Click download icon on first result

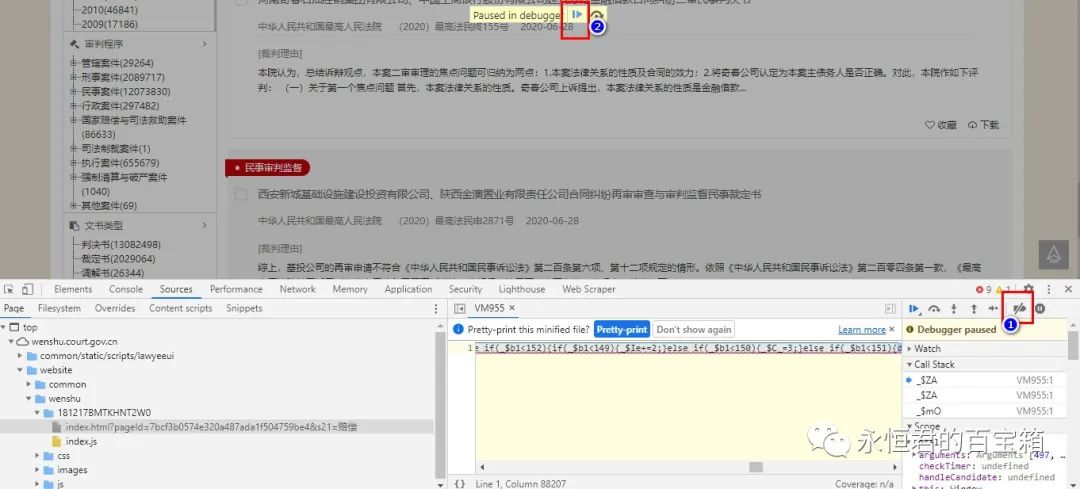click(x=973, y=125)
